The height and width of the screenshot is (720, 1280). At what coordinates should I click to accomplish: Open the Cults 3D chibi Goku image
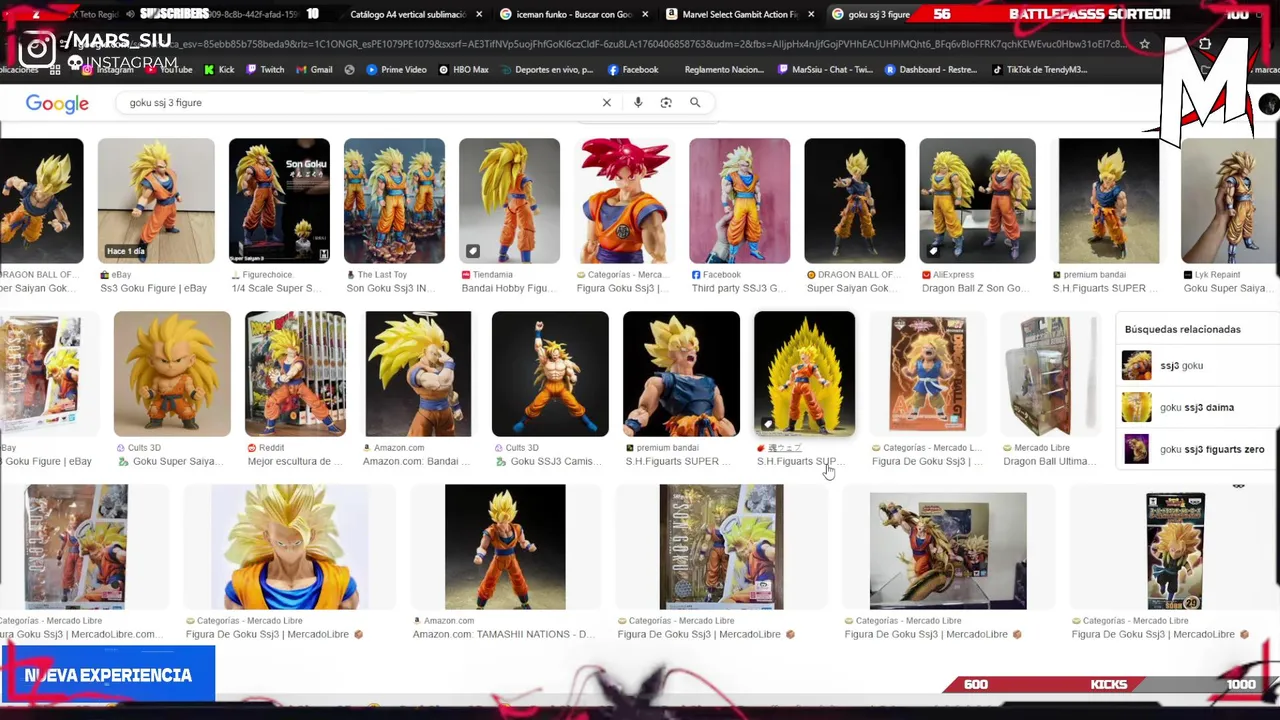click(x=172, y=374)
